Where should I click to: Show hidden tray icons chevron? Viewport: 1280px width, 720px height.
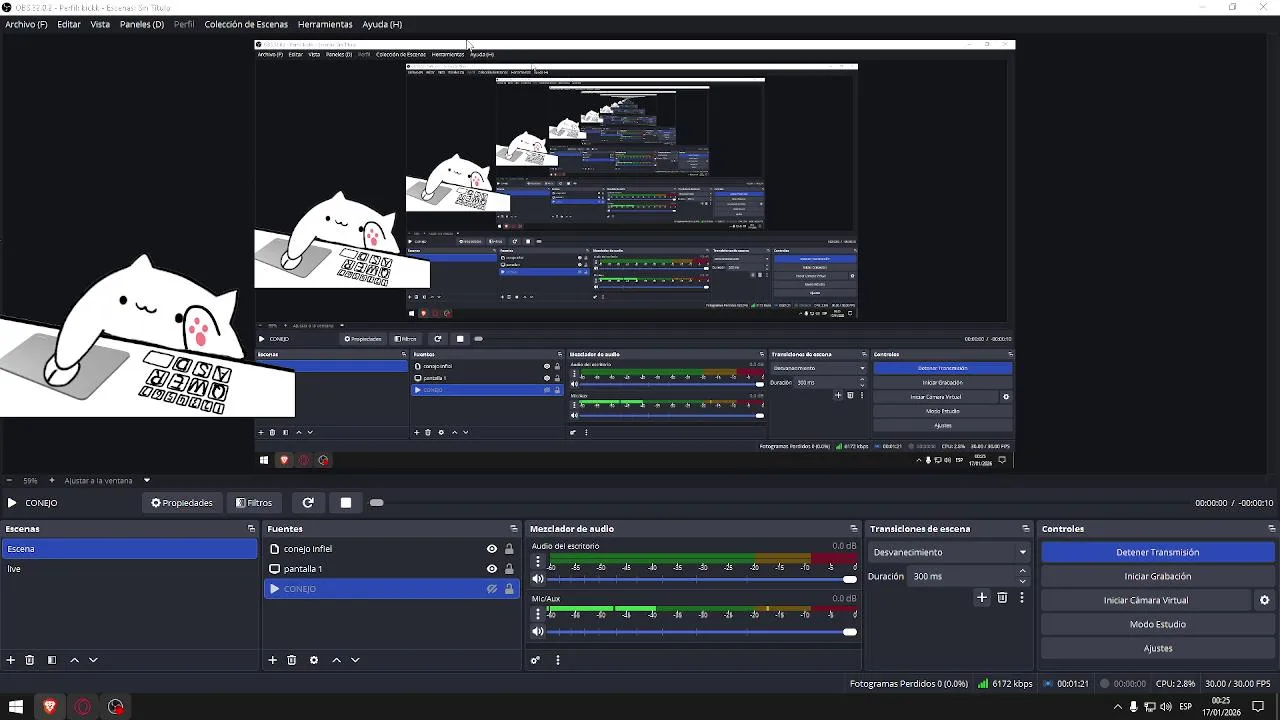tap(1117, 707)
